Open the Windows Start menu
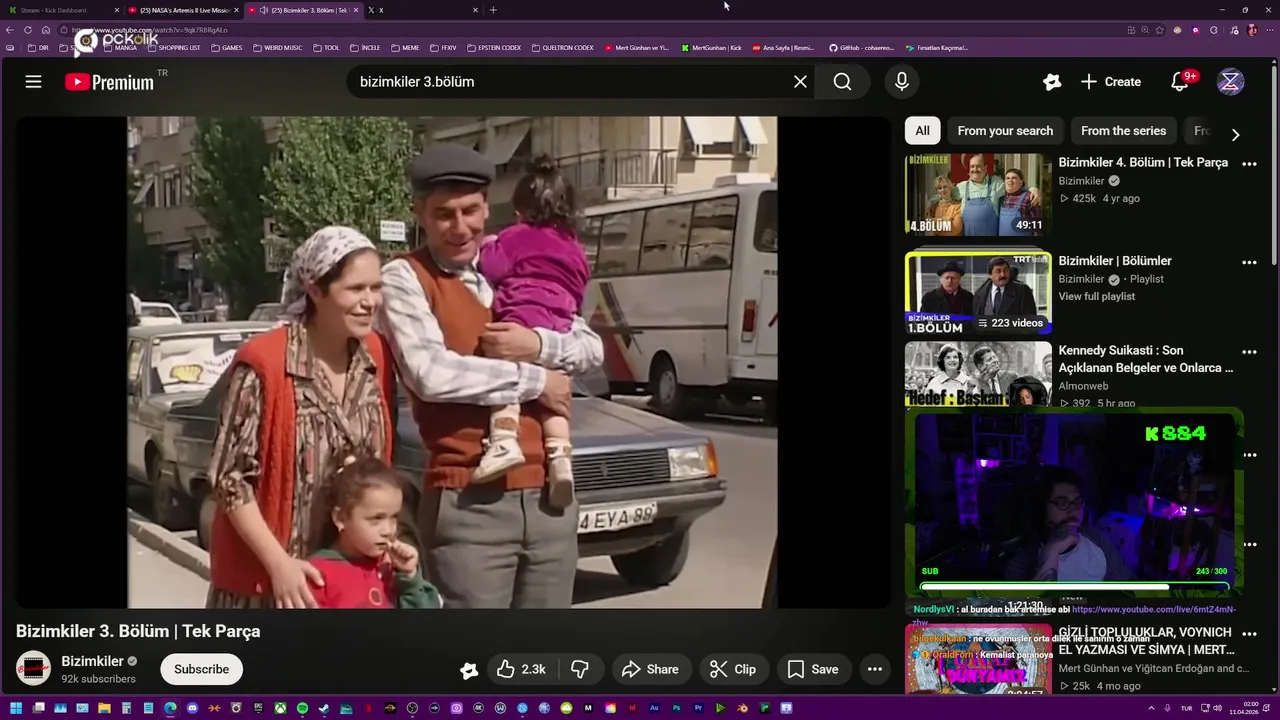The width and height of the screenshot is (1280, 720). (x=16, y=709)
